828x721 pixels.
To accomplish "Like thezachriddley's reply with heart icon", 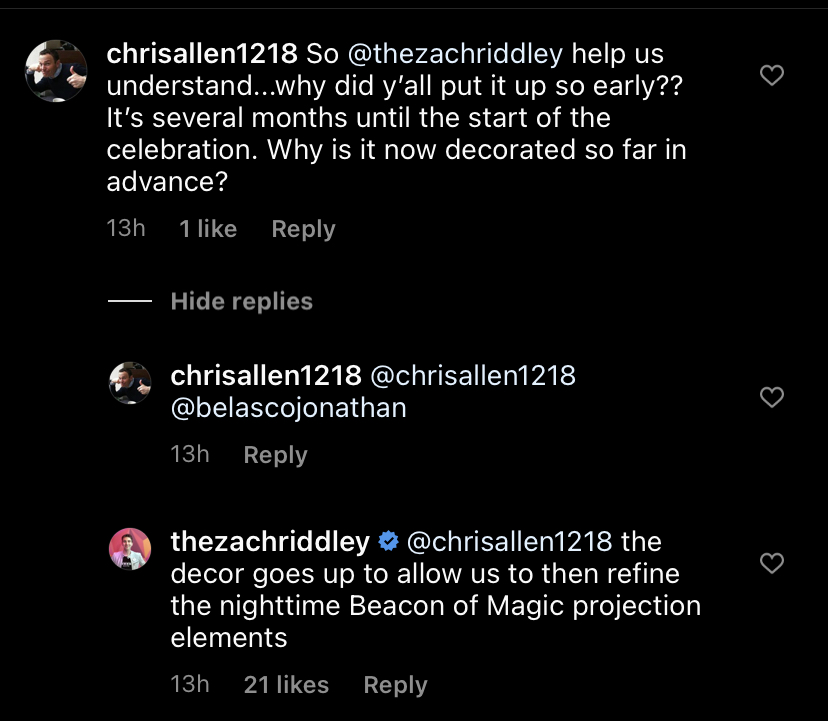I will coord(771,563).
